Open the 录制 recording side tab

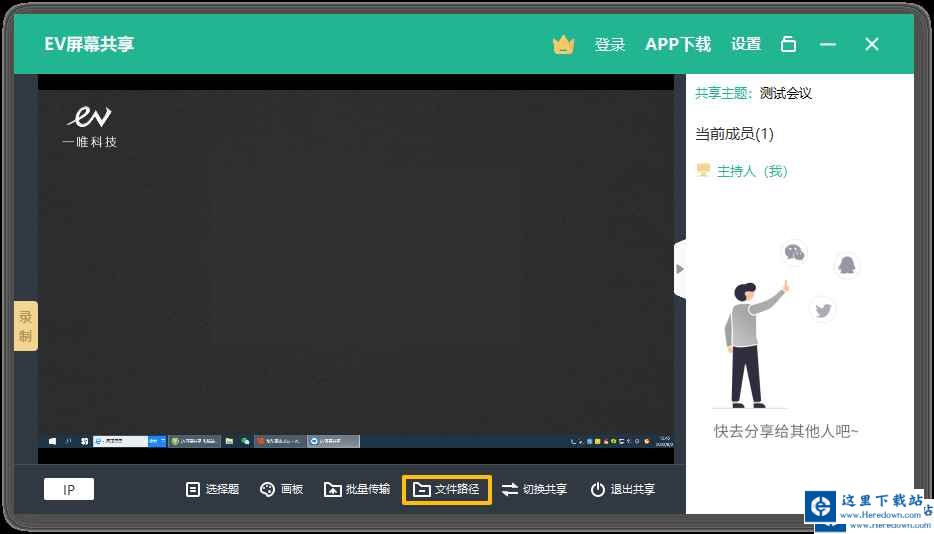coord(26,326)
